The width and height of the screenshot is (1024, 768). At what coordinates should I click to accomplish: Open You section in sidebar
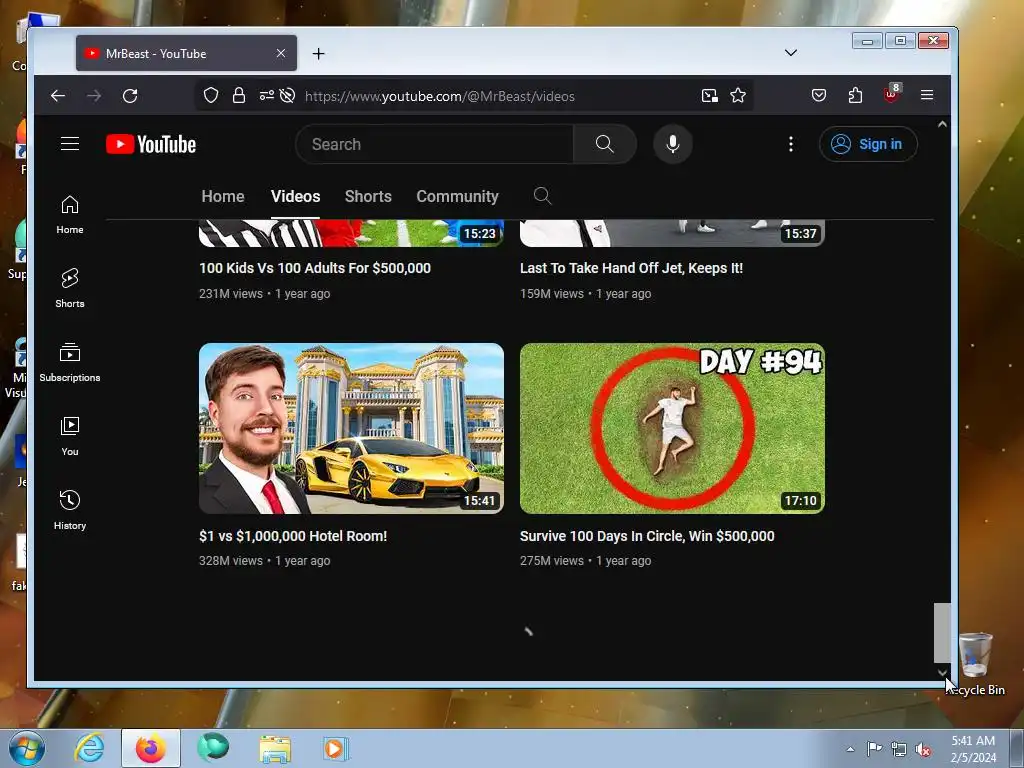pos(70,436)
